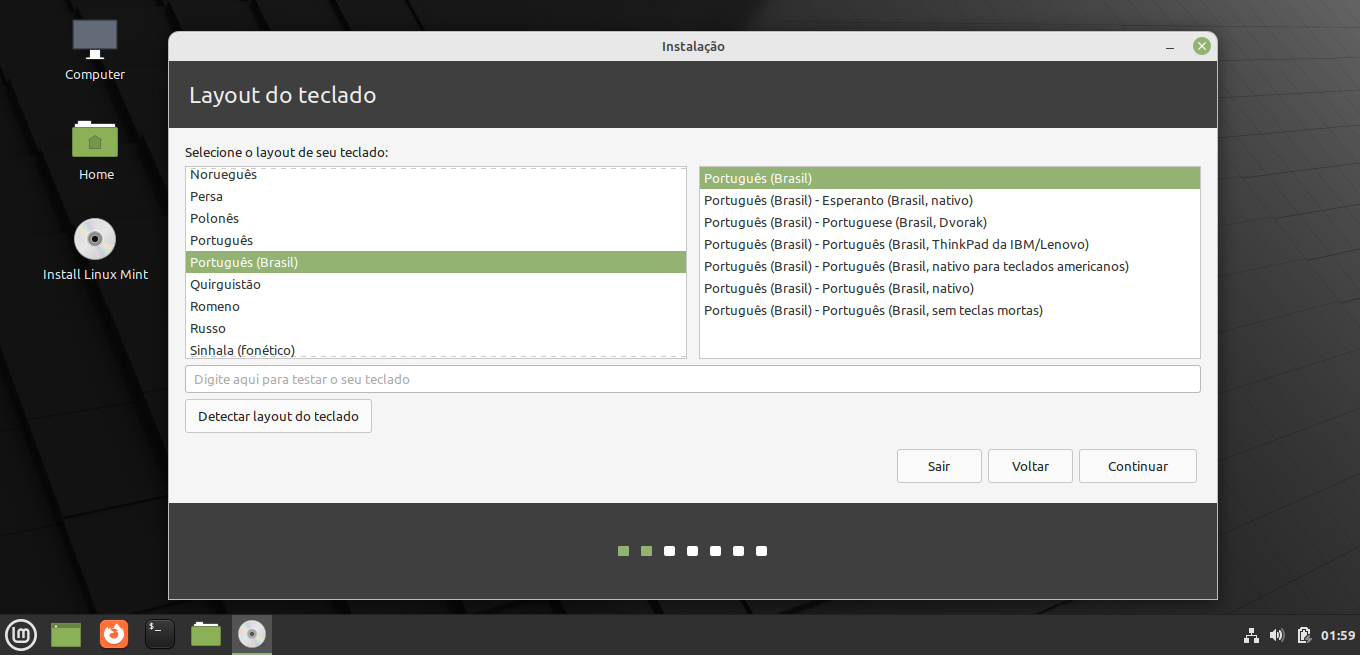Select Russo in the layout list
1360x655 pixels.
coord(436,328)
